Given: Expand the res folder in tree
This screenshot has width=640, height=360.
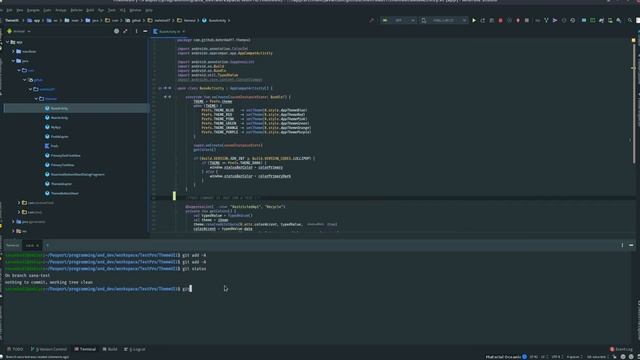Looking at the screenshot, I should (x=13, y=231).
